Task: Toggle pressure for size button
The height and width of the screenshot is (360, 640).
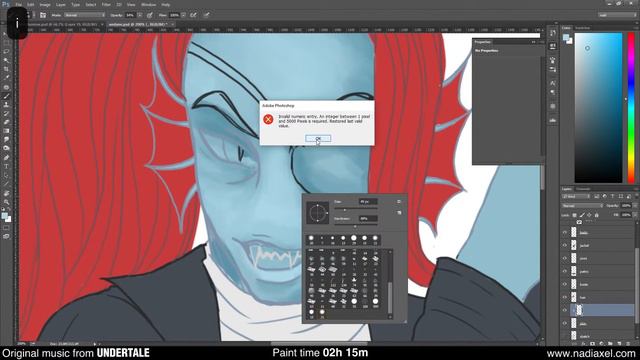Action: click(207, 15)
